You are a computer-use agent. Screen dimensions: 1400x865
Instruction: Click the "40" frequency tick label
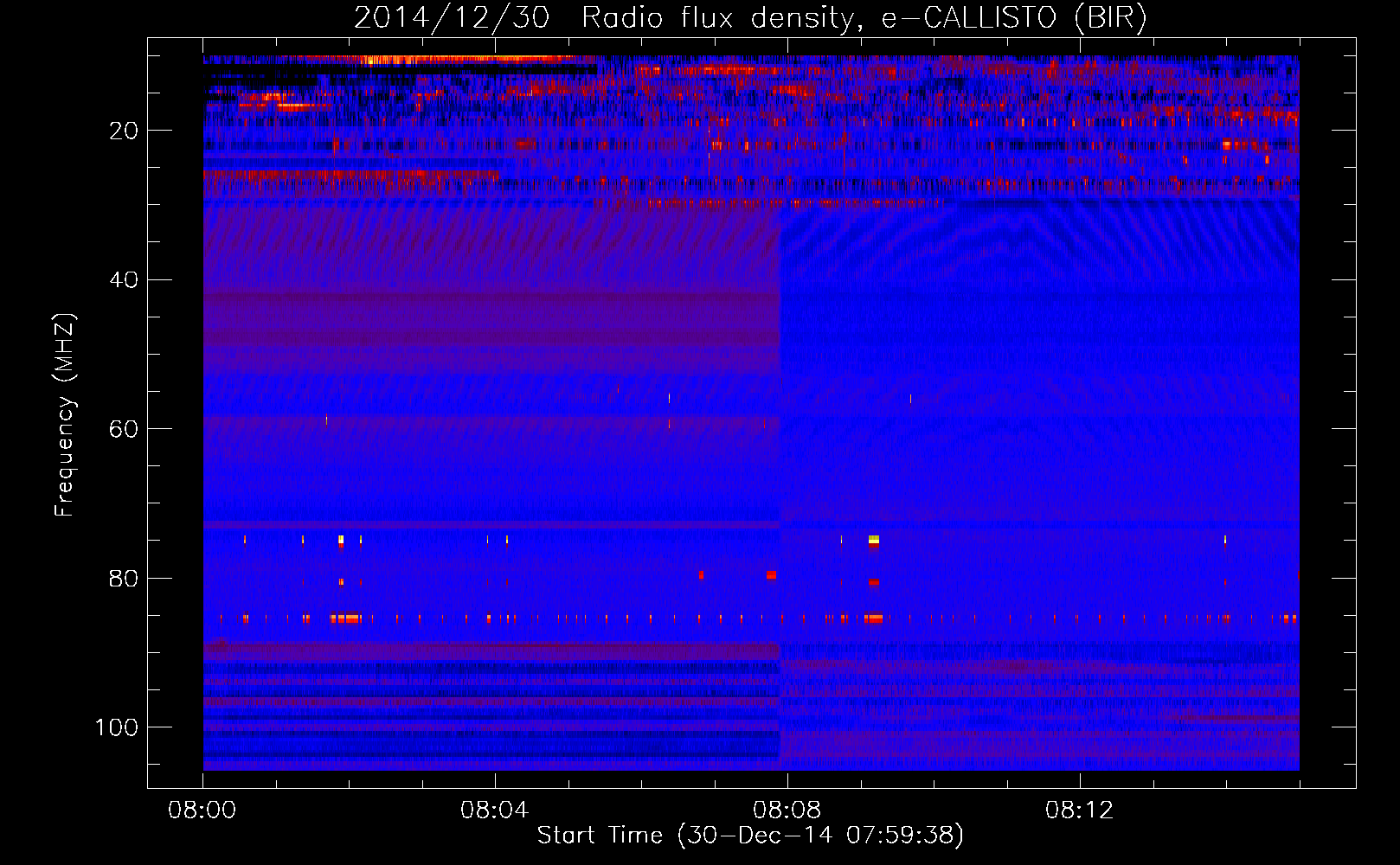coord(124,280)
